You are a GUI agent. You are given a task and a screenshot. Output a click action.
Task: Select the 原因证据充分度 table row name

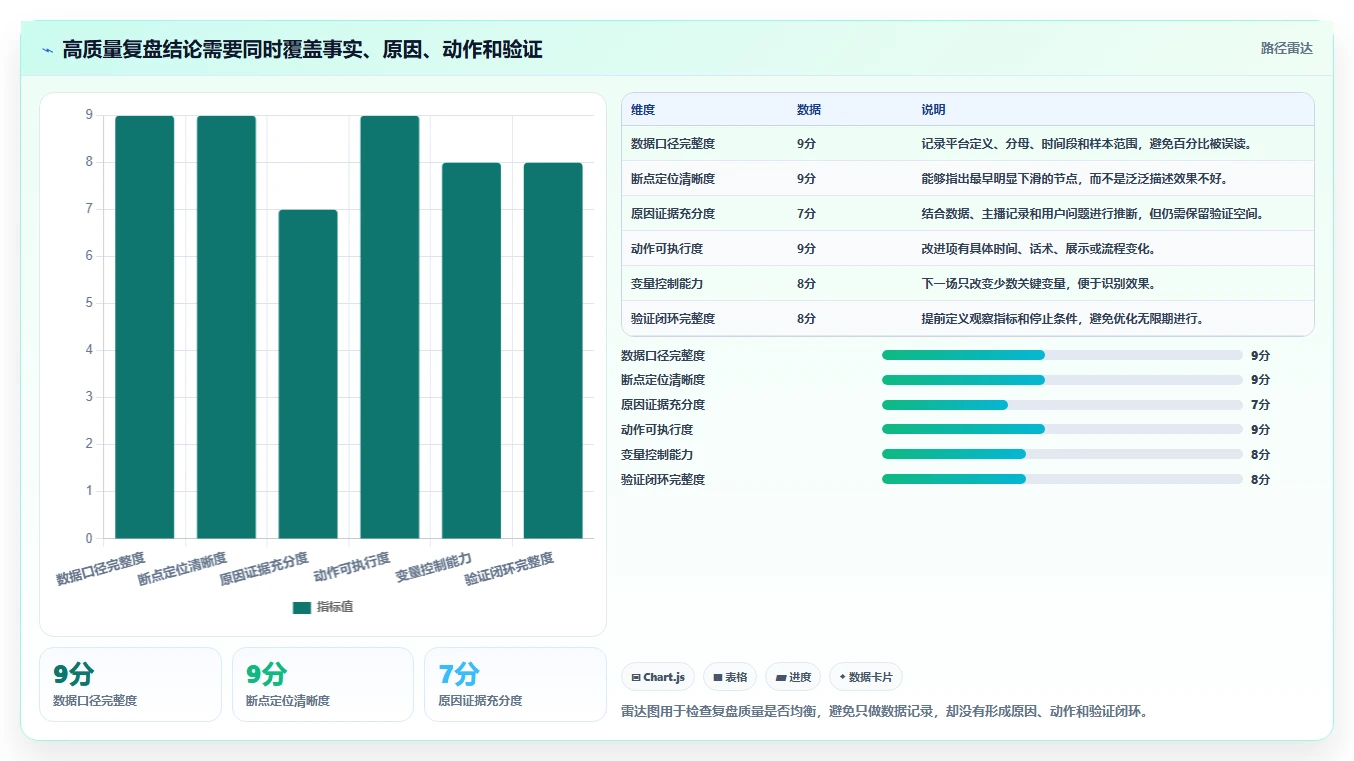tap(673, 214)
